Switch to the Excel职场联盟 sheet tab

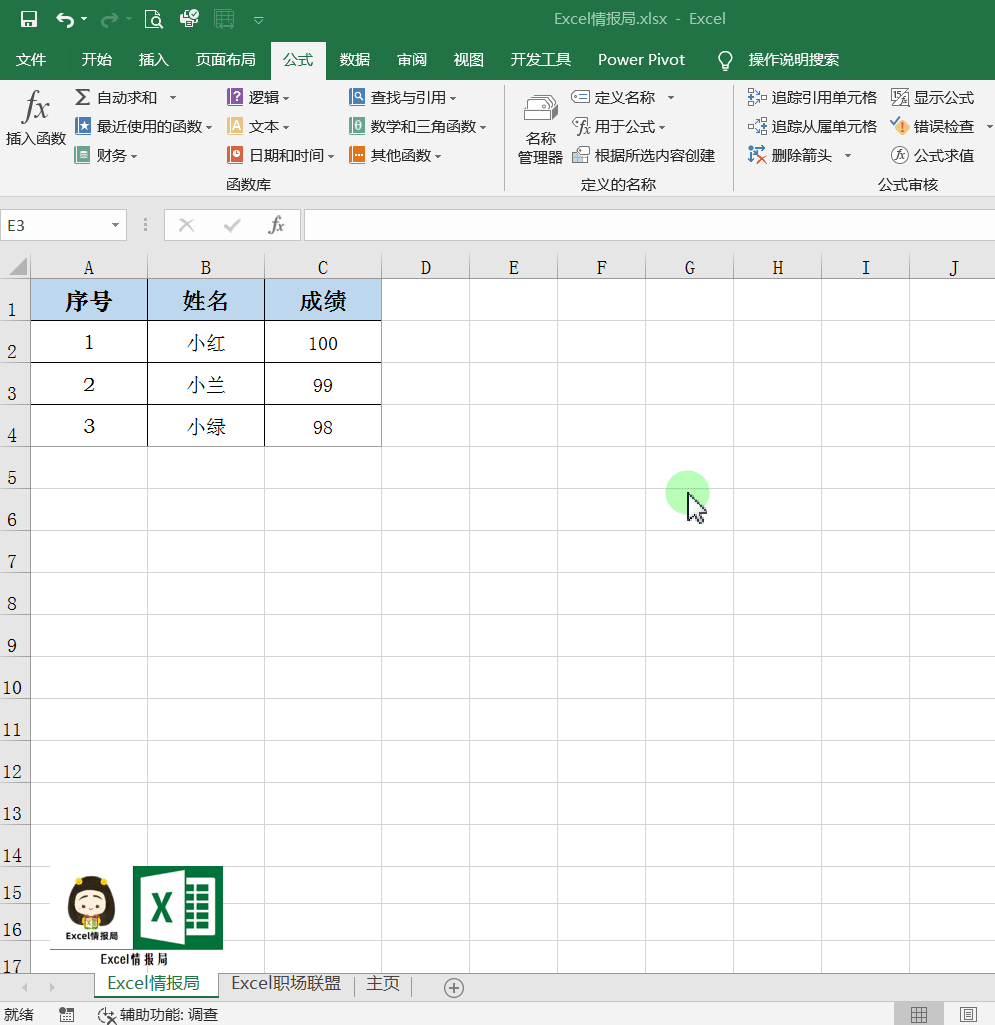tap(286, 983)
